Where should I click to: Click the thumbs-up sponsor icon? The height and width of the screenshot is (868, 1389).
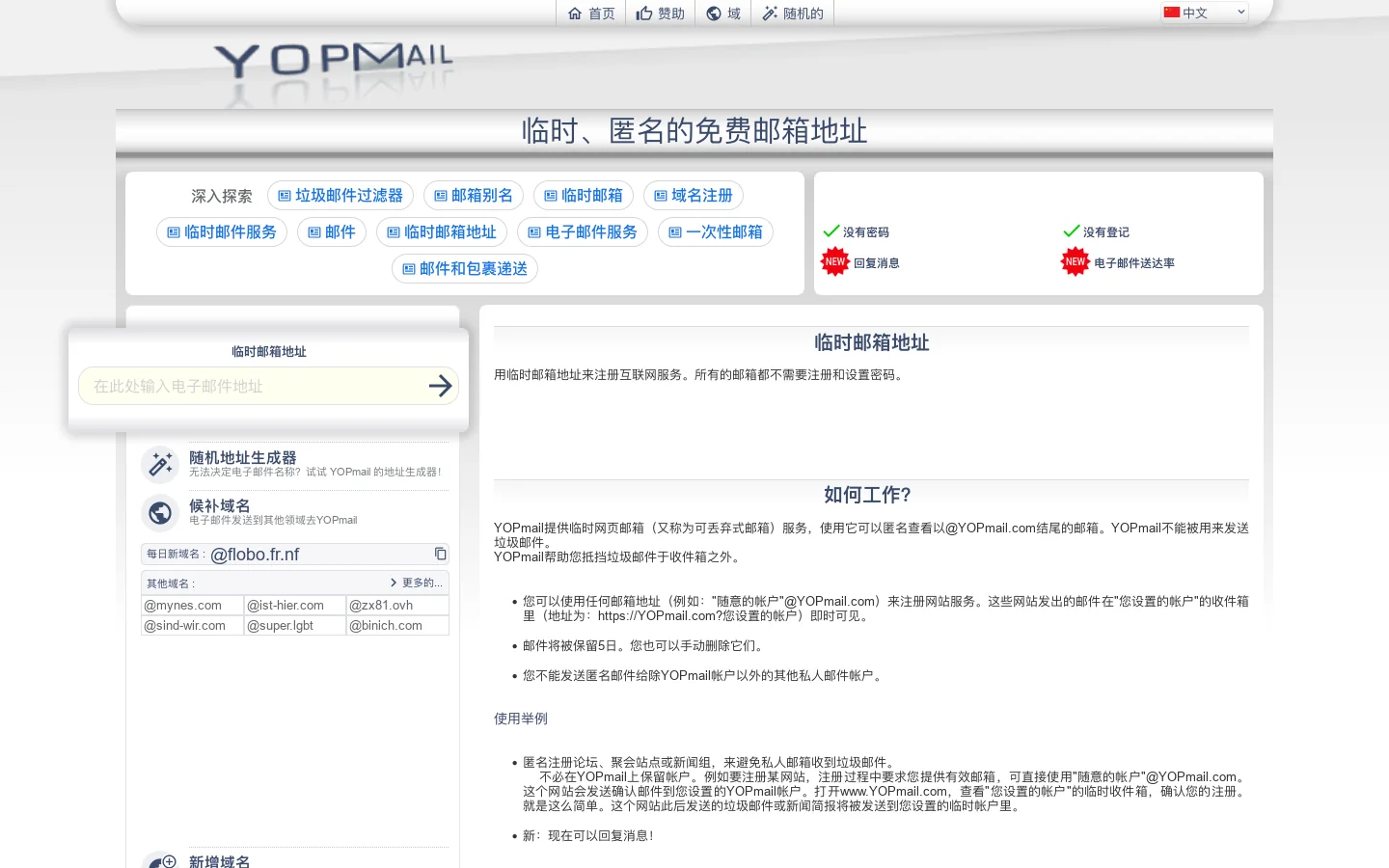click(644, 14)
